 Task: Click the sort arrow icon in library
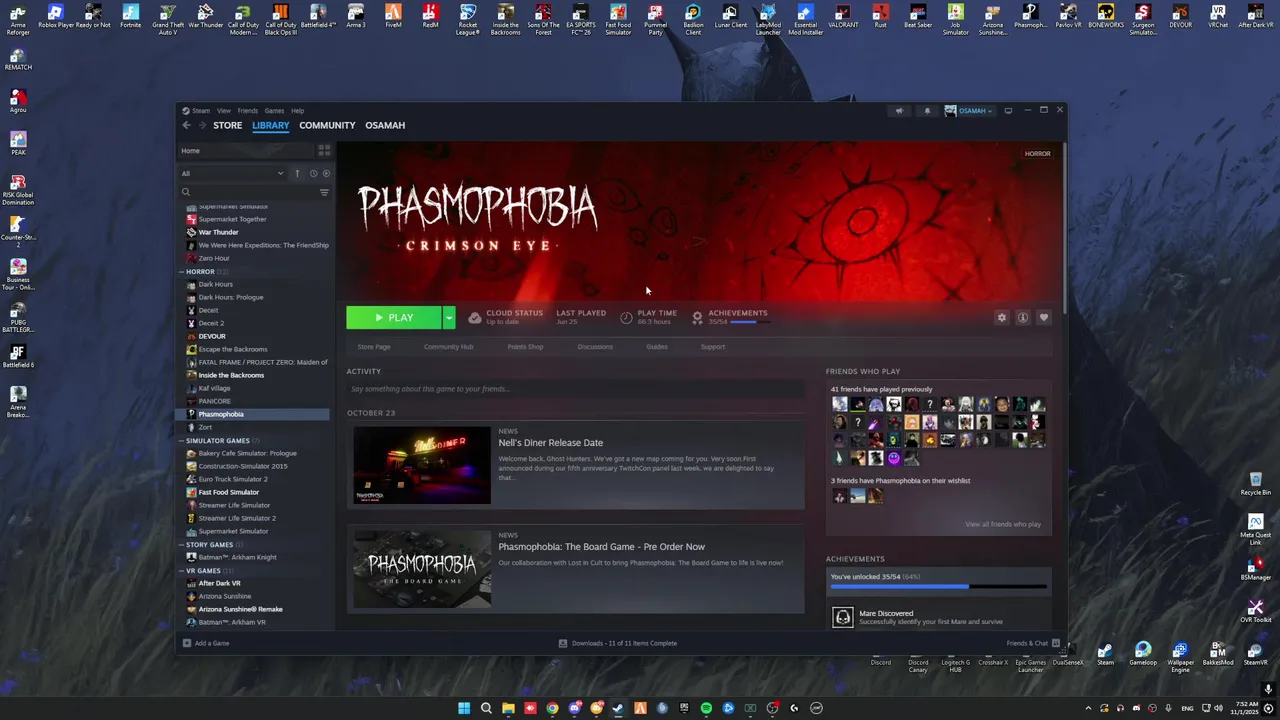(297, 174)
